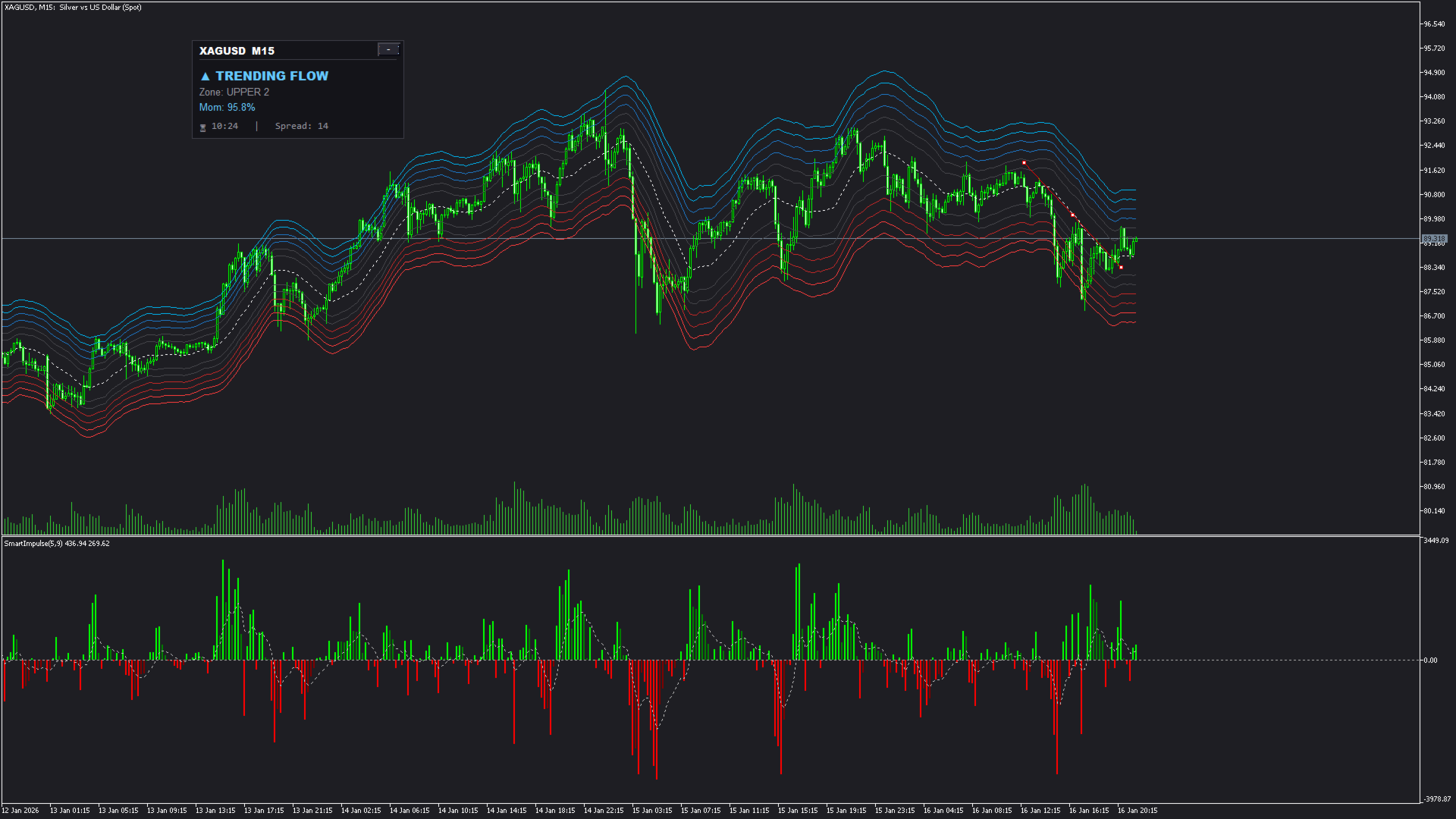Select the bottom red trendline end marker
1456x819 pixels.
1121,268
